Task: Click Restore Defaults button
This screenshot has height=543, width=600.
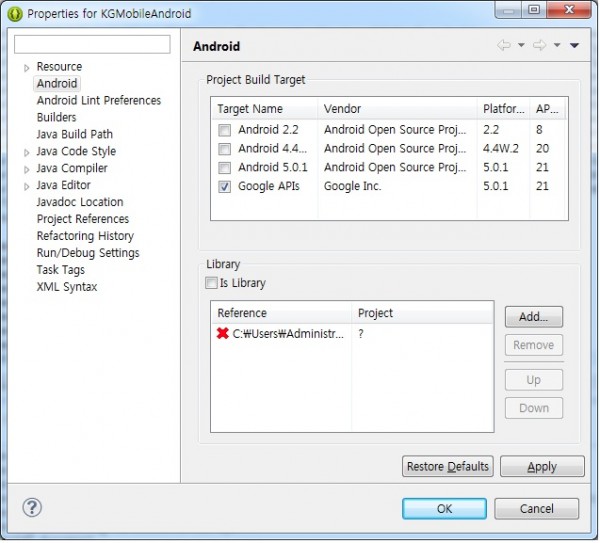Action: [448, 466]
